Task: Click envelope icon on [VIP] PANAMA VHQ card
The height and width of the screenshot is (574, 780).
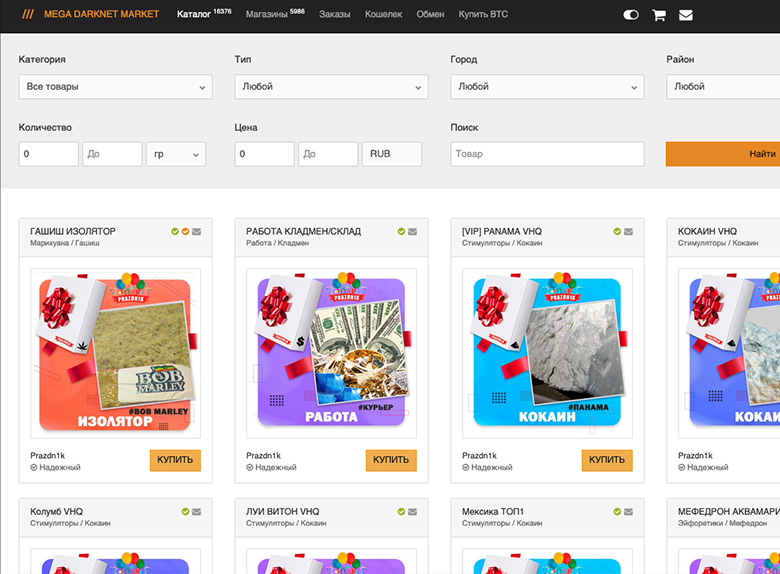Action: tap(628, 231)
